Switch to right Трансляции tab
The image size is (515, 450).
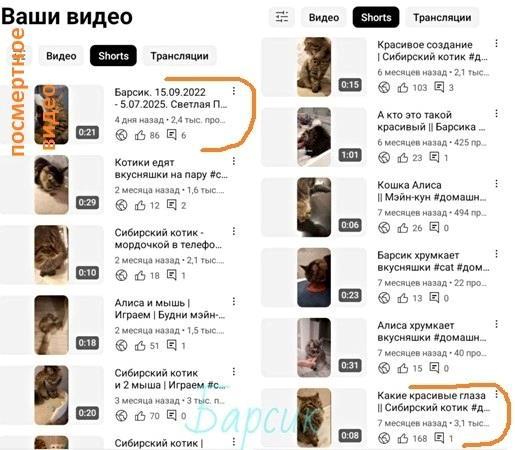442,17
